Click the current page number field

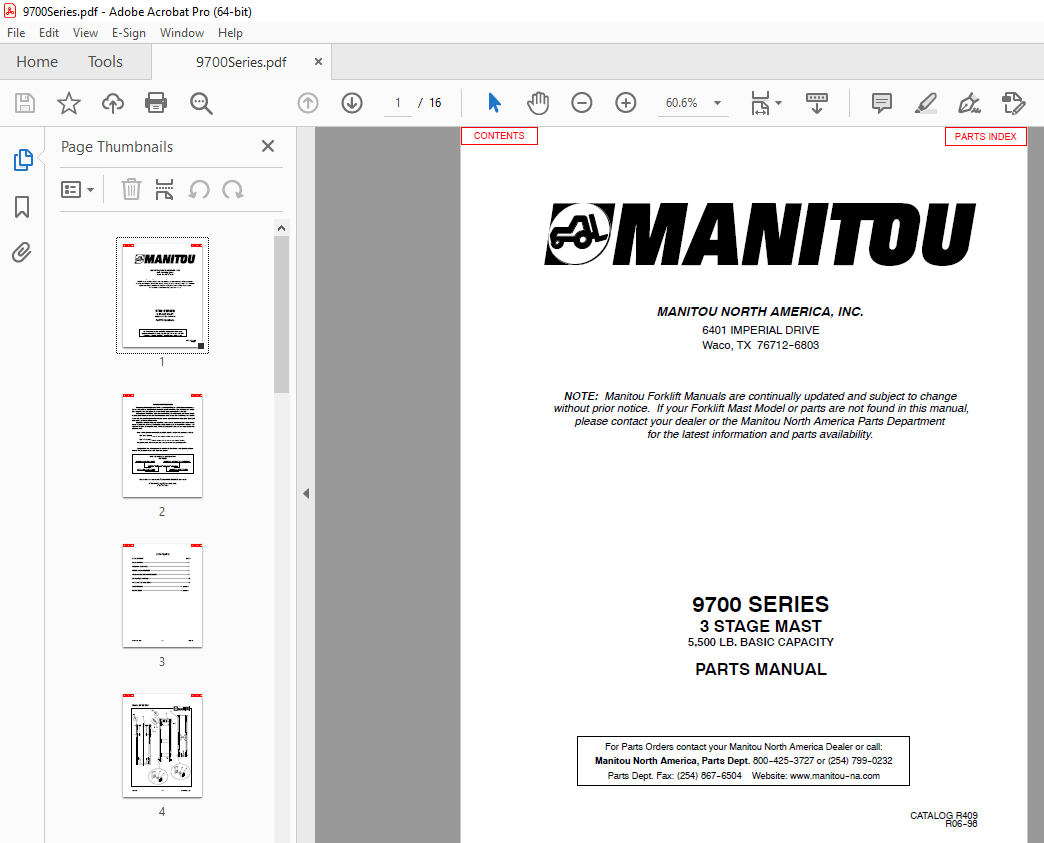[x=398, y=103]
